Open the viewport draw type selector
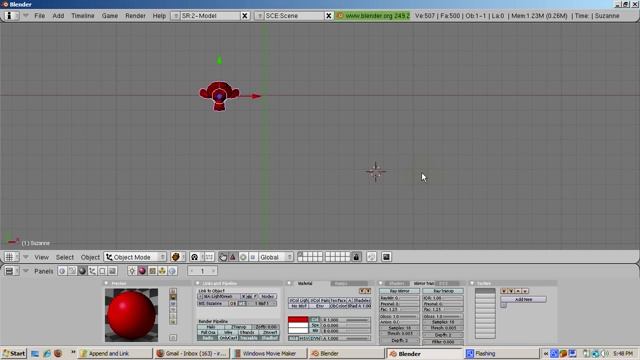This screenshot has height=360, width=640. [x=177, y=257]
